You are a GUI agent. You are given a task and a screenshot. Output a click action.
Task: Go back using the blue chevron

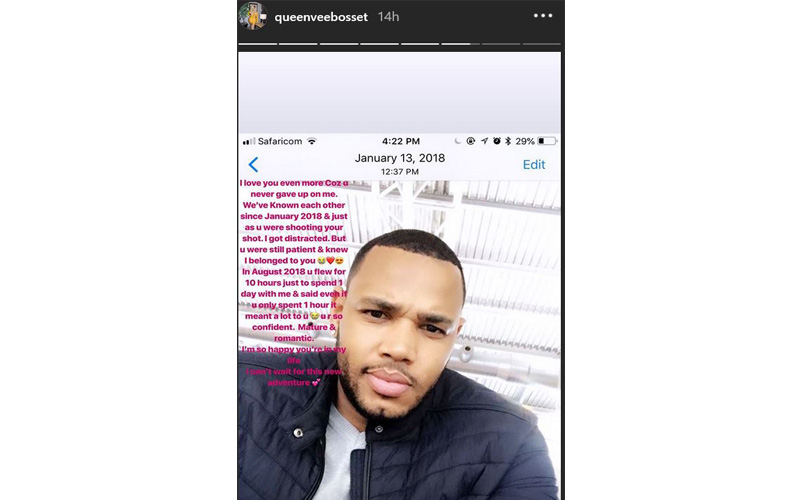coord(253,164)
